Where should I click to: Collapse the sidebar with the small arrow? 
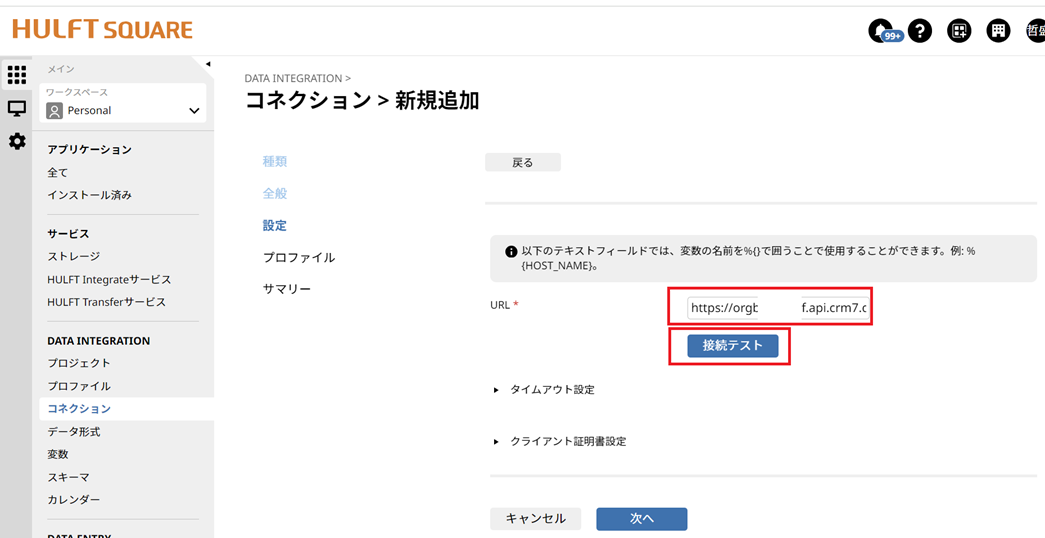tap(208, 65)
